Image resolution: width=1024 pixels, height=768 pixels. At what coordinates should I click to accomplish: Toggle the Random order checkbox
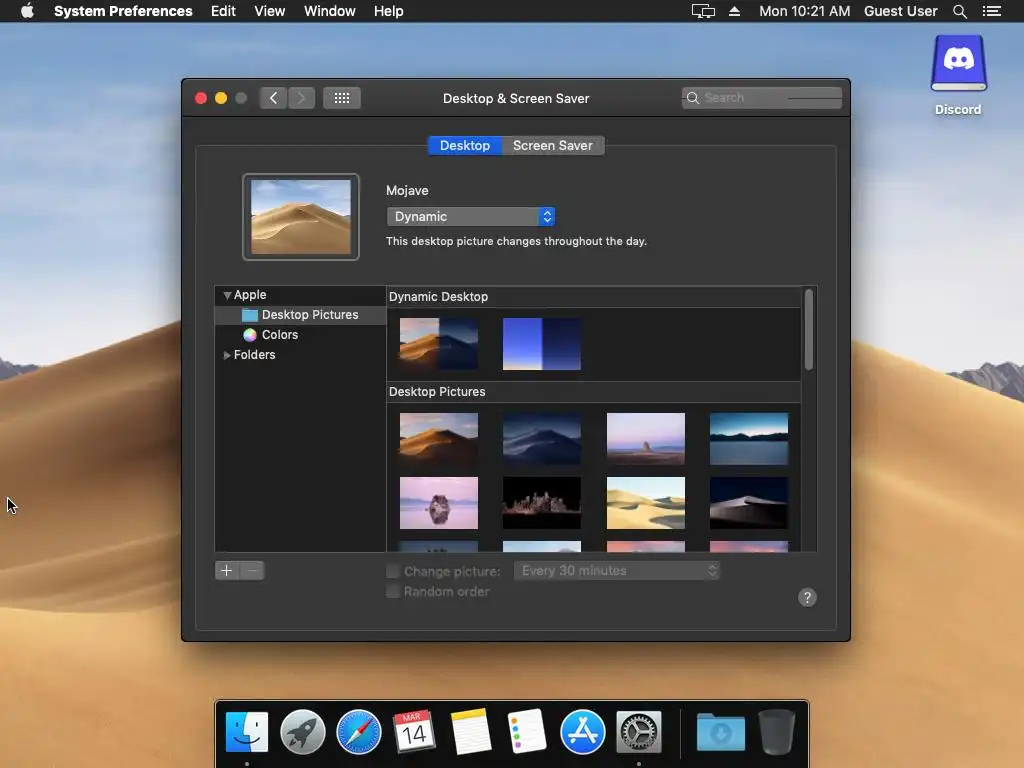392,591
